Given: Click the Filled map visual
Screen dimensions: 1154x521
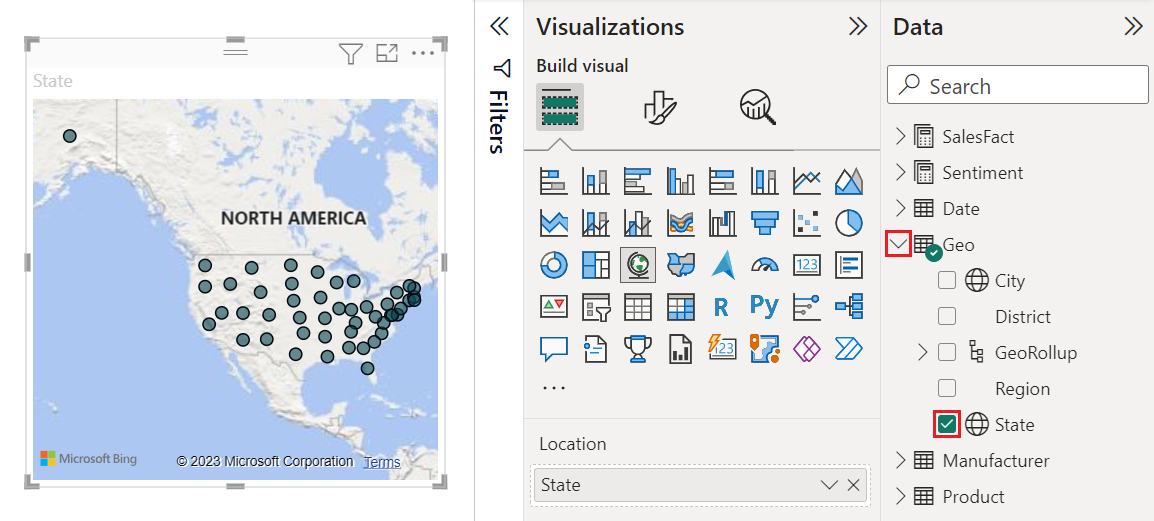Looking at the screenshot, I should tap(680, 264).
